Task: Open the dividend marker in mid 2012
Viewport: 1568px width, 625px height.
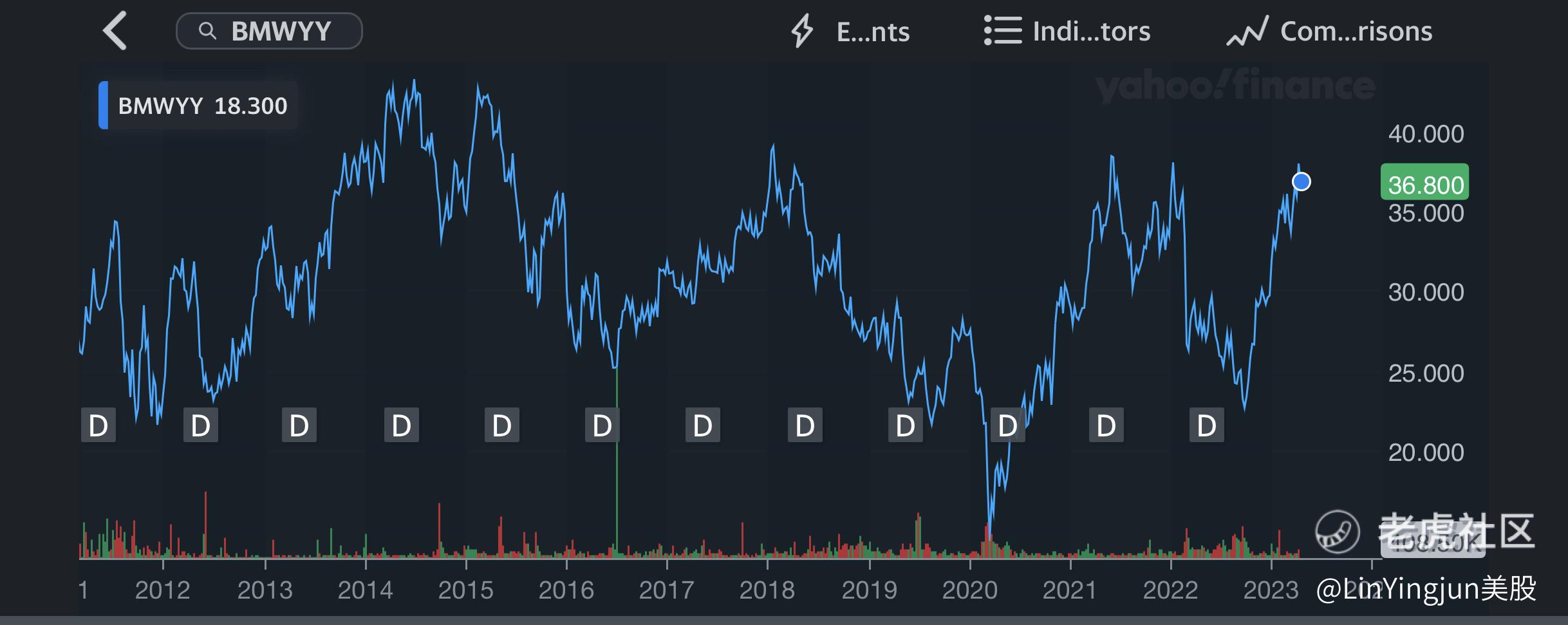Action: point(201,425)
